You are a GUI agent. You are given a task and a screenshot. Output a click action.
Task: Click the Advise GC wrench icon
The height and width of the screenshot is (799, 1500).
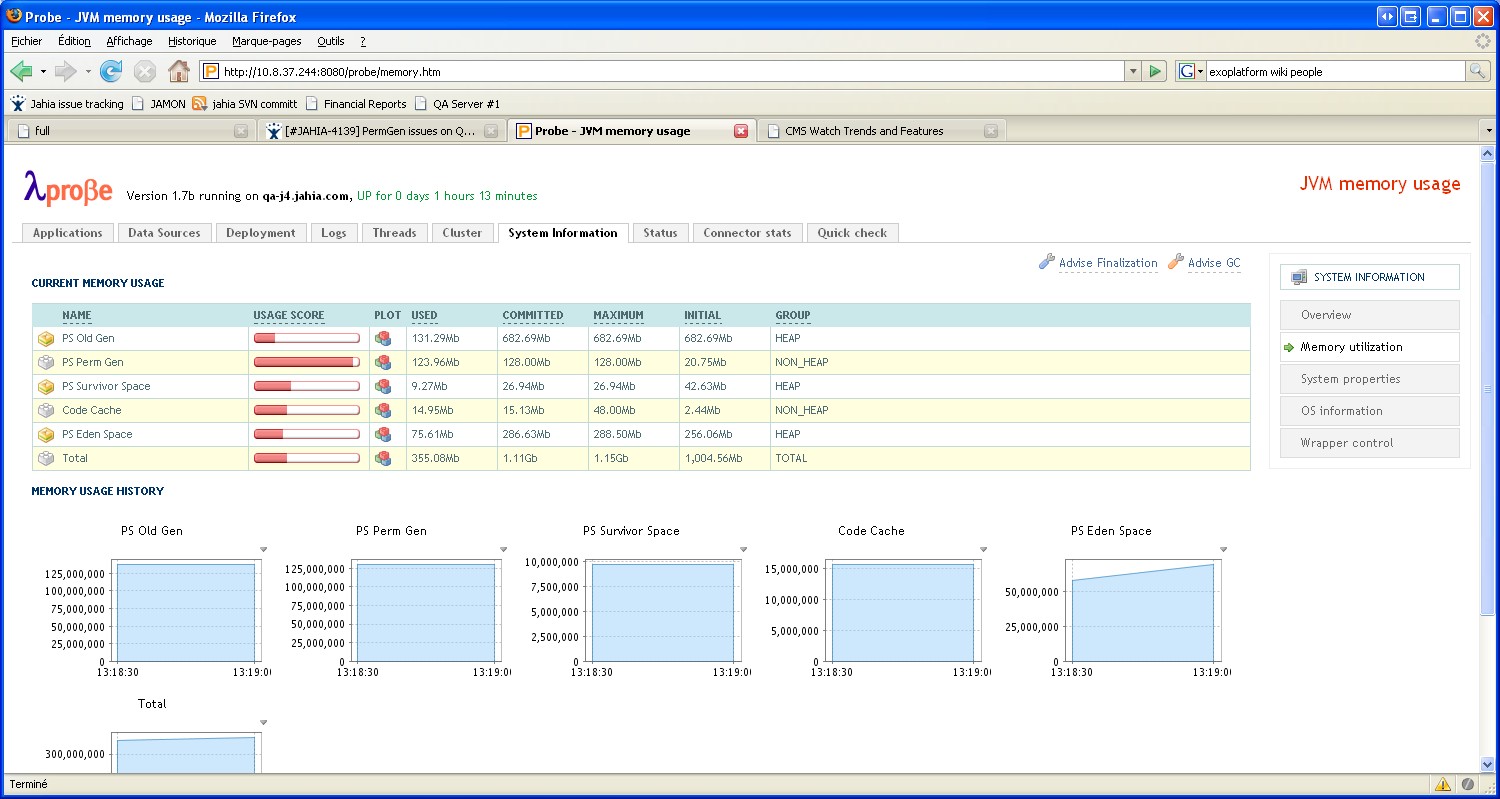(1176, 262)
